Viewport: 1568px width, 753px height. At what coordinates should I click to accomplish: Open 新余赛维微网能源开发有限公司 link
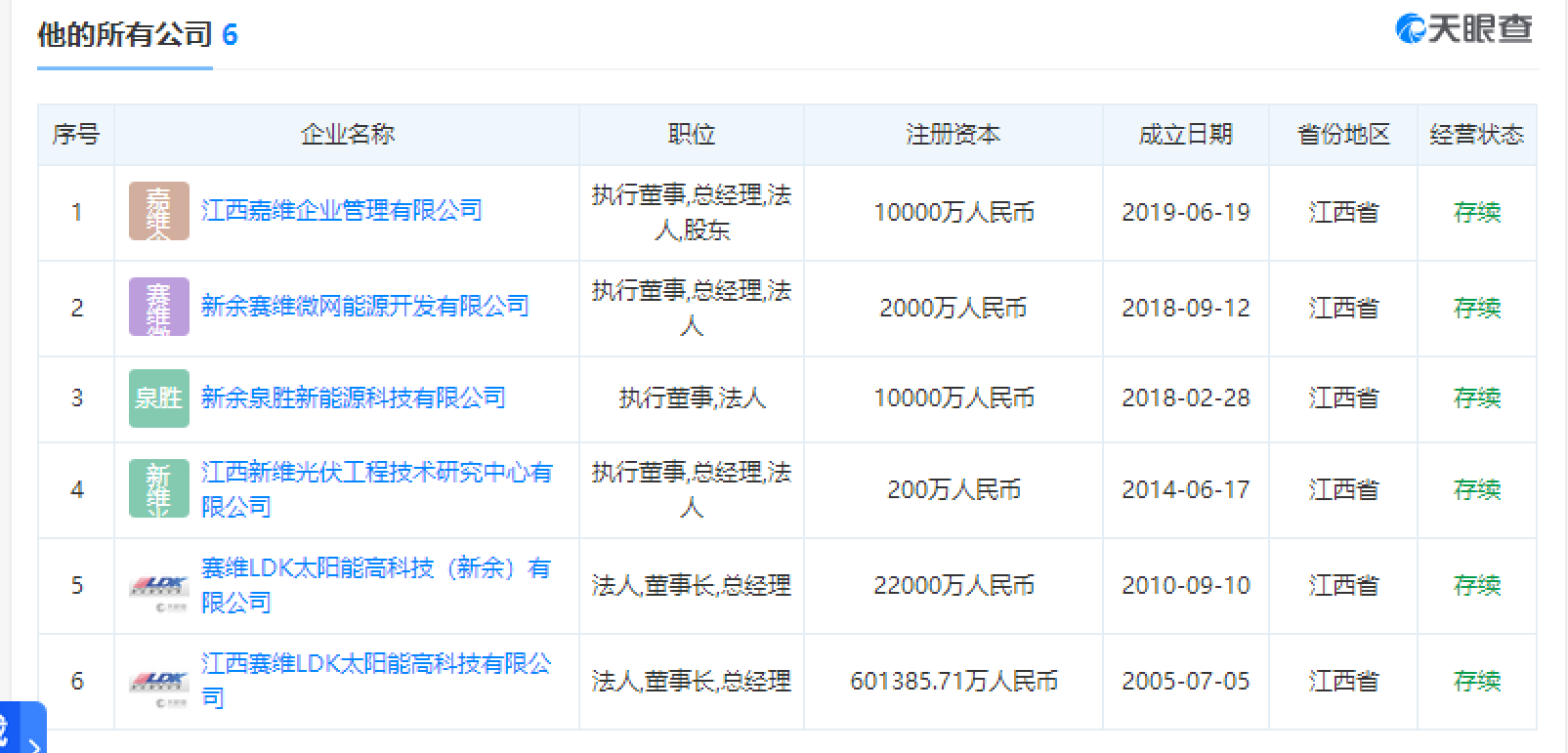pyautogui.click(x=364, y=307)
